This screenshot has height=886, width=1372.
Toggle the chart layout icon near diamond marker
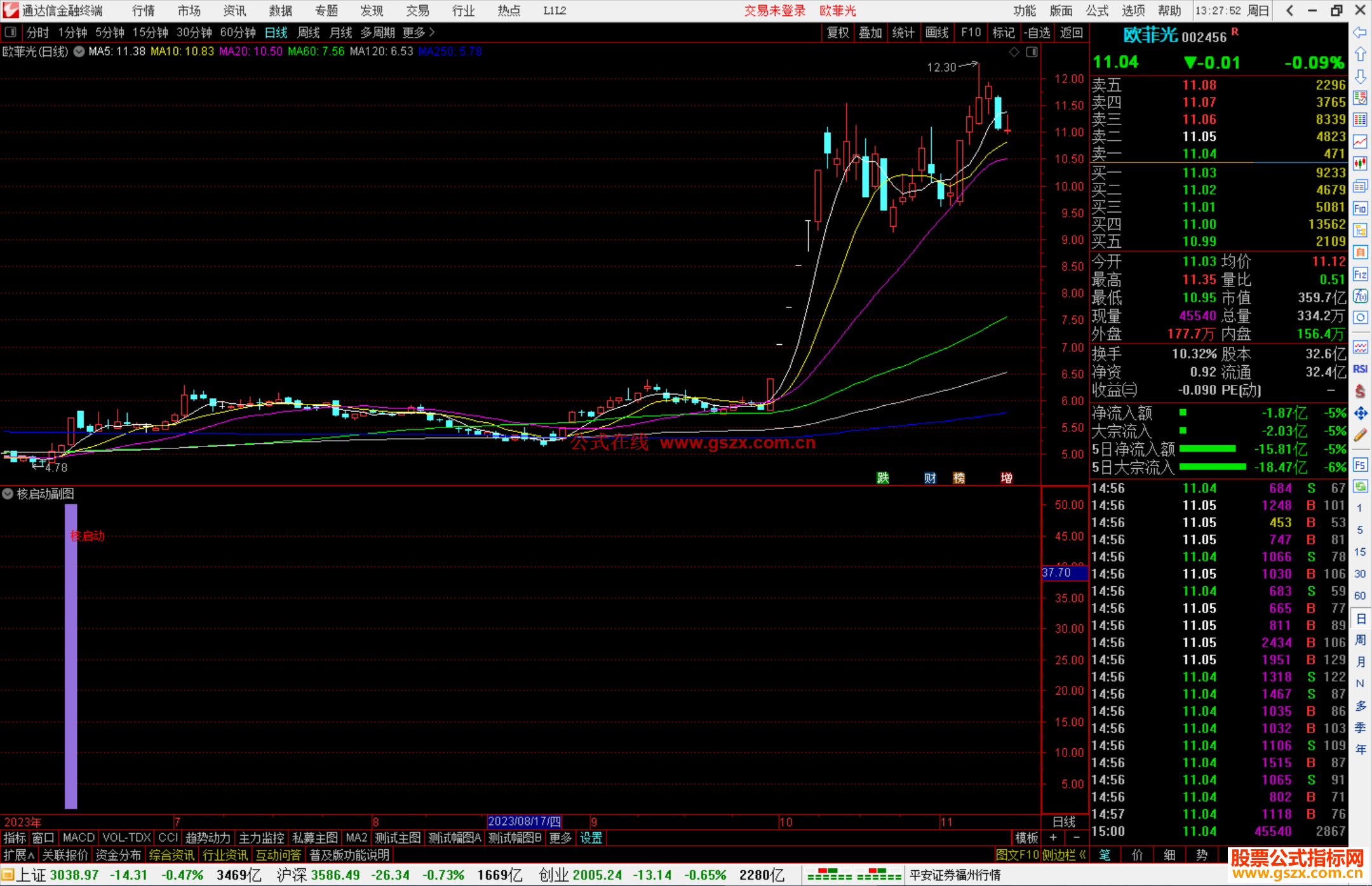pyautogui.click(x=1032, y=52)
